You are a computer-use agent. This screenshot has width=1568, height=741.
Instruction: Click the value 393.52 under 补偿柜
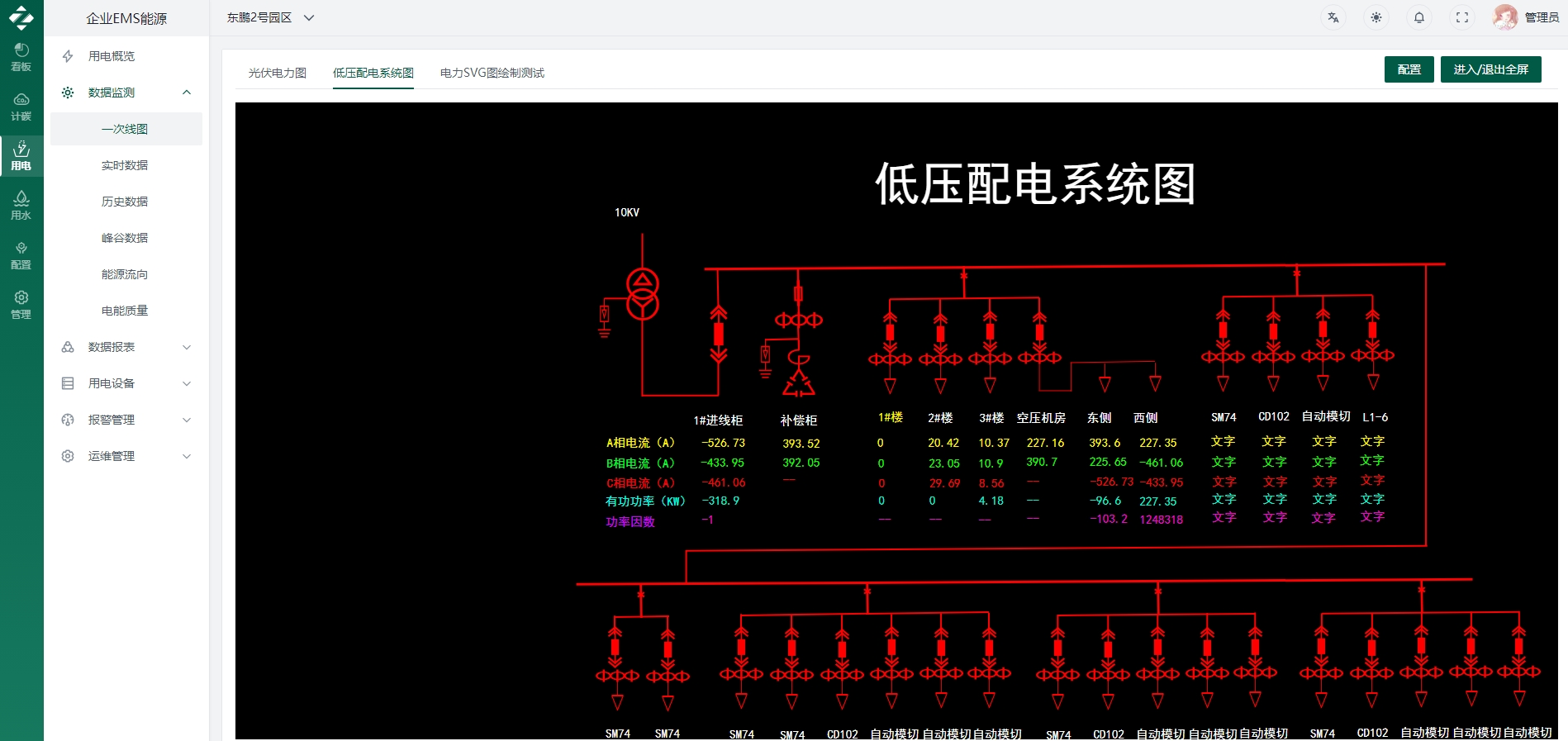click(x=801, y=444)
